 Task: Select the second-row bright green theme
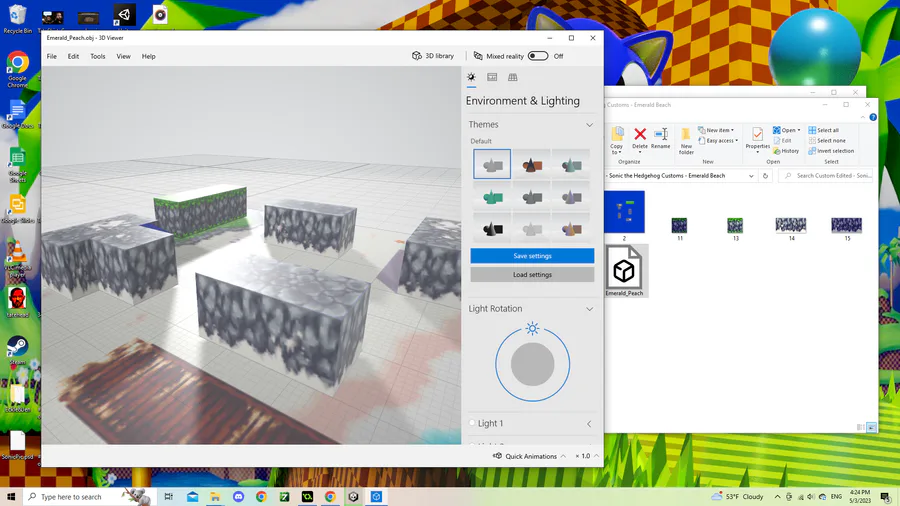pos(492,196)
